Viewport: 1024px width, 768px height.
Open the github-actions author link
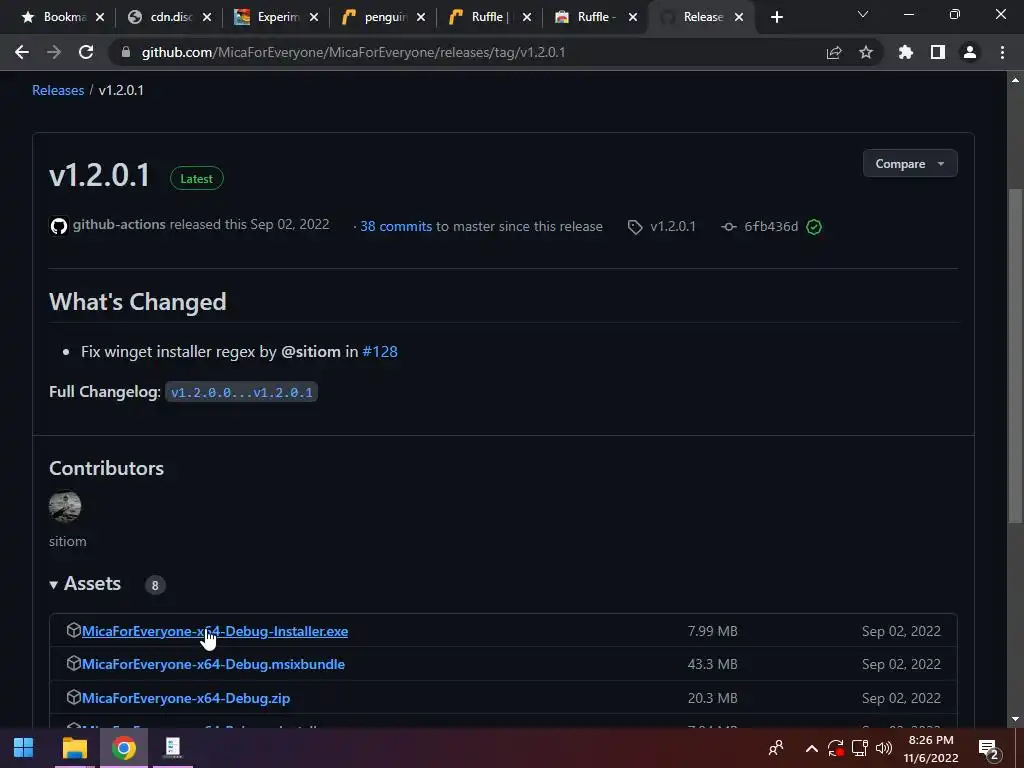coord(119,224)
